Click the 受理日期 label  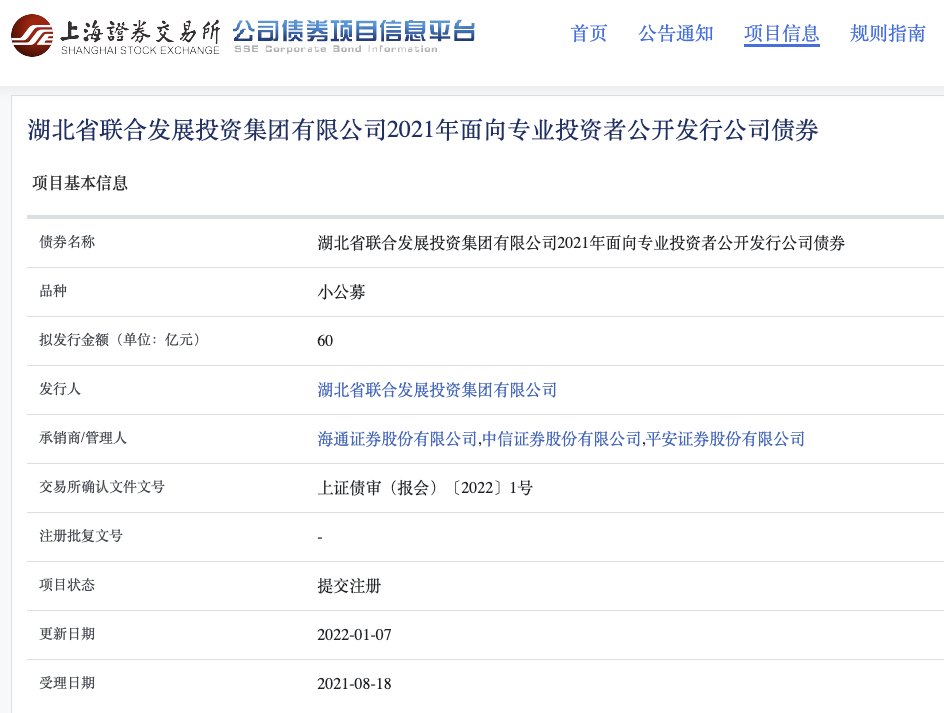coord(67,683)
